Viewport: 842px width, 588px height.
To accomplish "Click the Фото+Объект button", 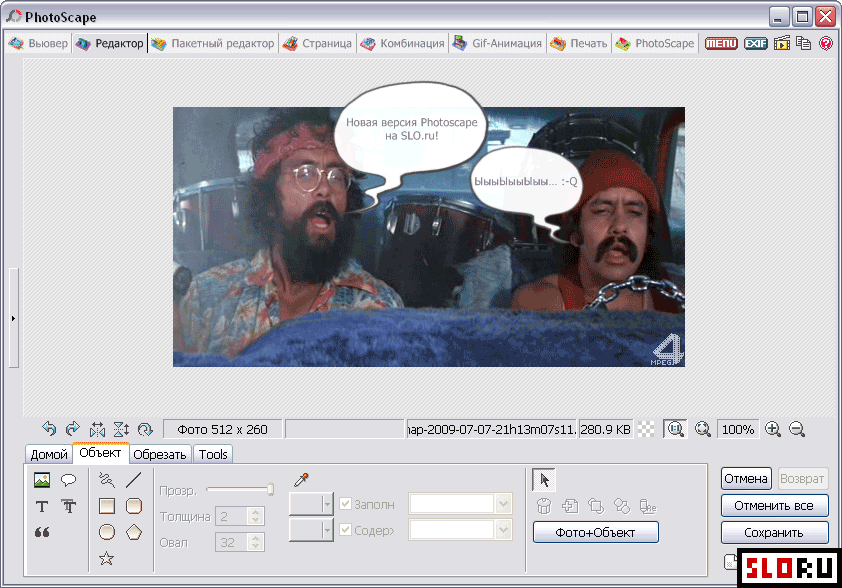I will pos(596,532).
